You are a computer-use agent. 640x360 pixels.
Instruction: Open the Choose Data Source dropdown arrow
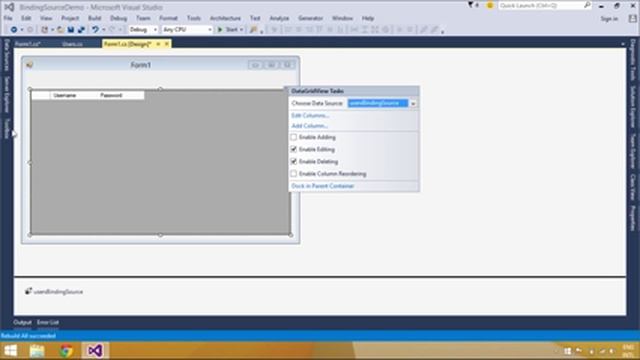pos(413,104)
